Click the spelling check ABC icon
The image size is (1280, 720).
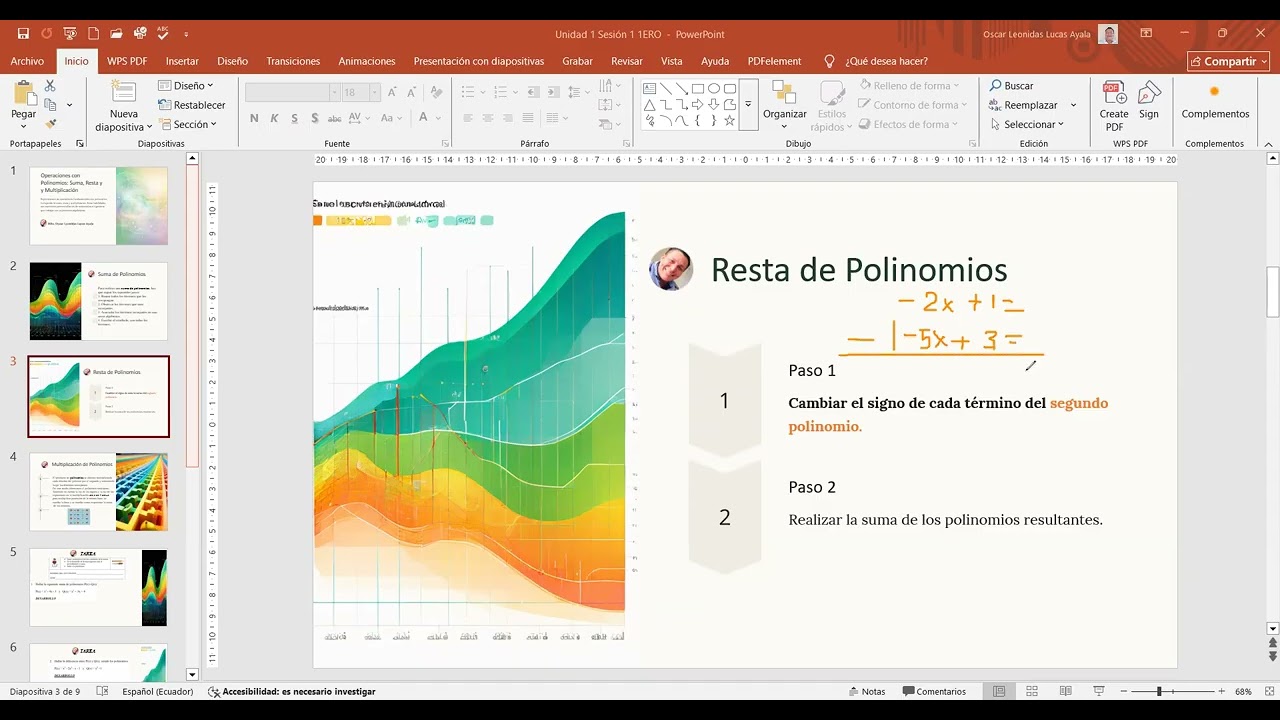(x=162, y=33)
